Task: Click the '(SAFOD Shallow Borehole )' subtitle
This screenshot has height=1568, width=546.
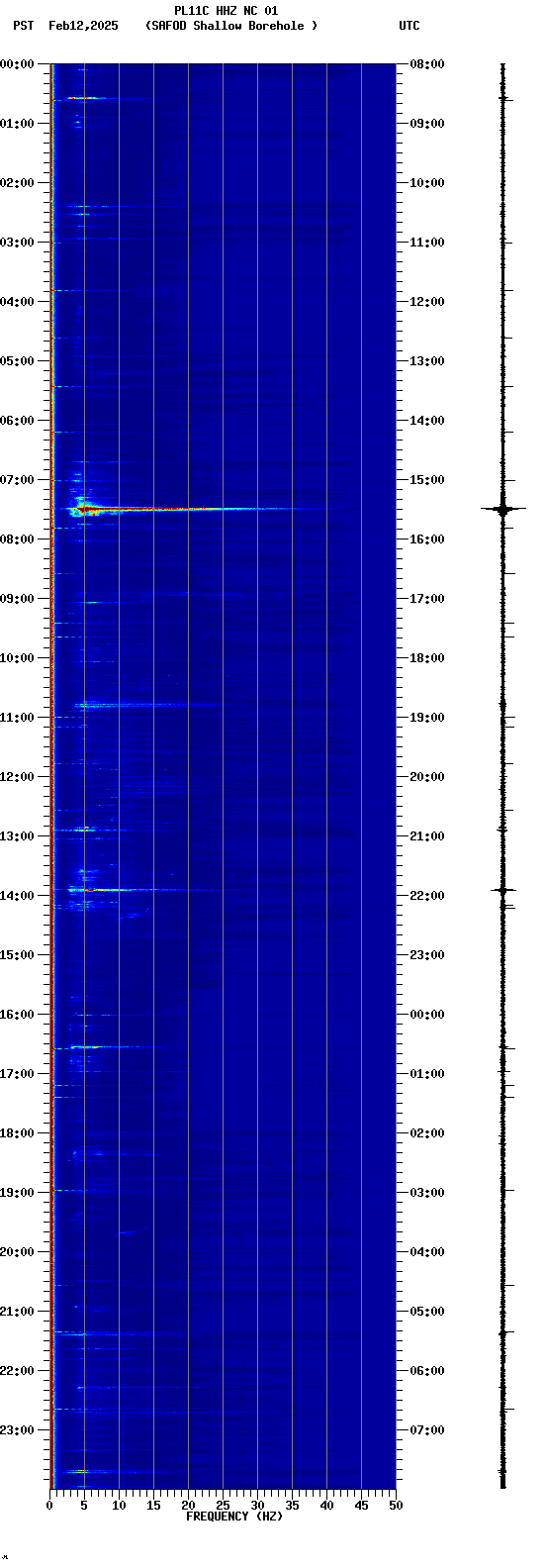Action: (231, 26)
